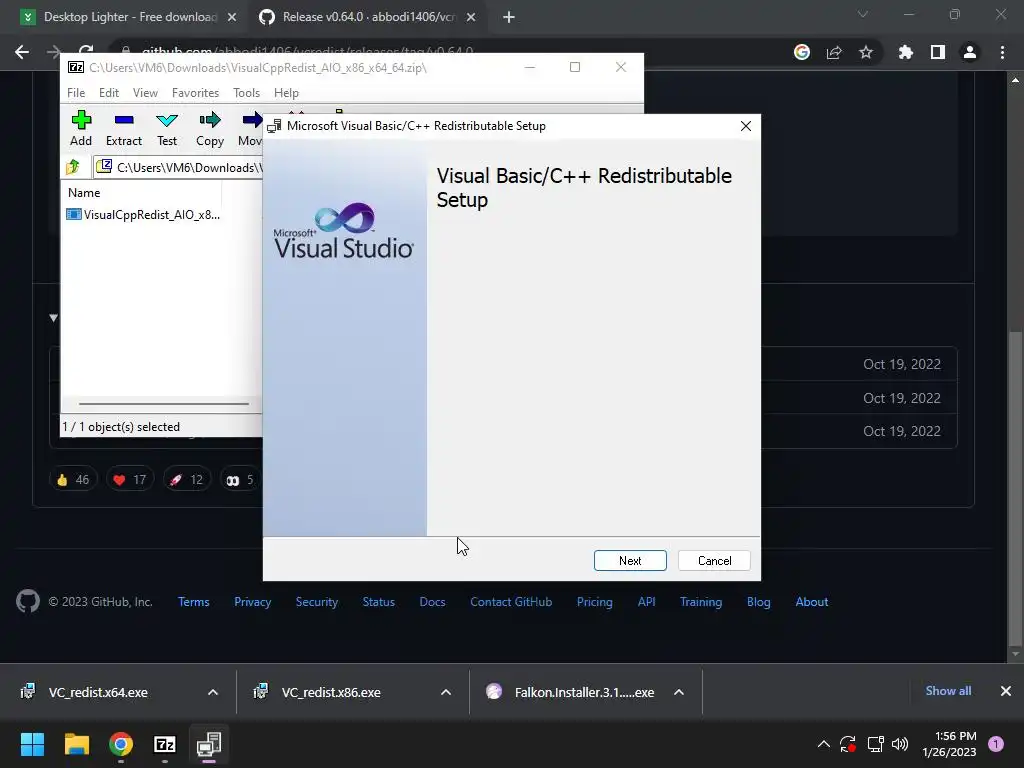Image resolution: width=1024 pixels, height=768 pixels.
Task: Share this page from the address bar
Action: point(834,52)
